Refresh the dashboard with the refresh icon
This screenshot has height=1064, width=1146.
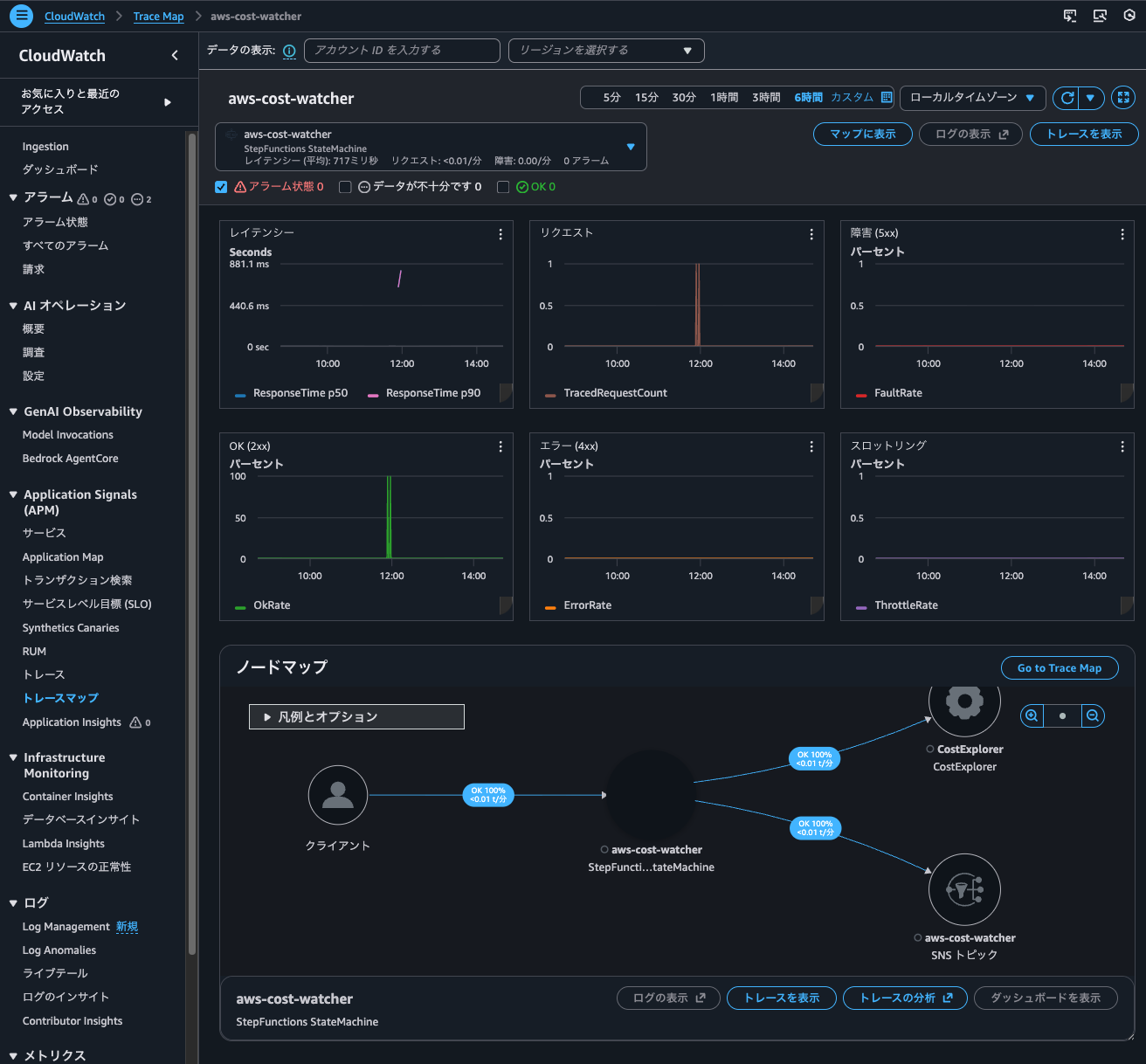point(1066,98)
